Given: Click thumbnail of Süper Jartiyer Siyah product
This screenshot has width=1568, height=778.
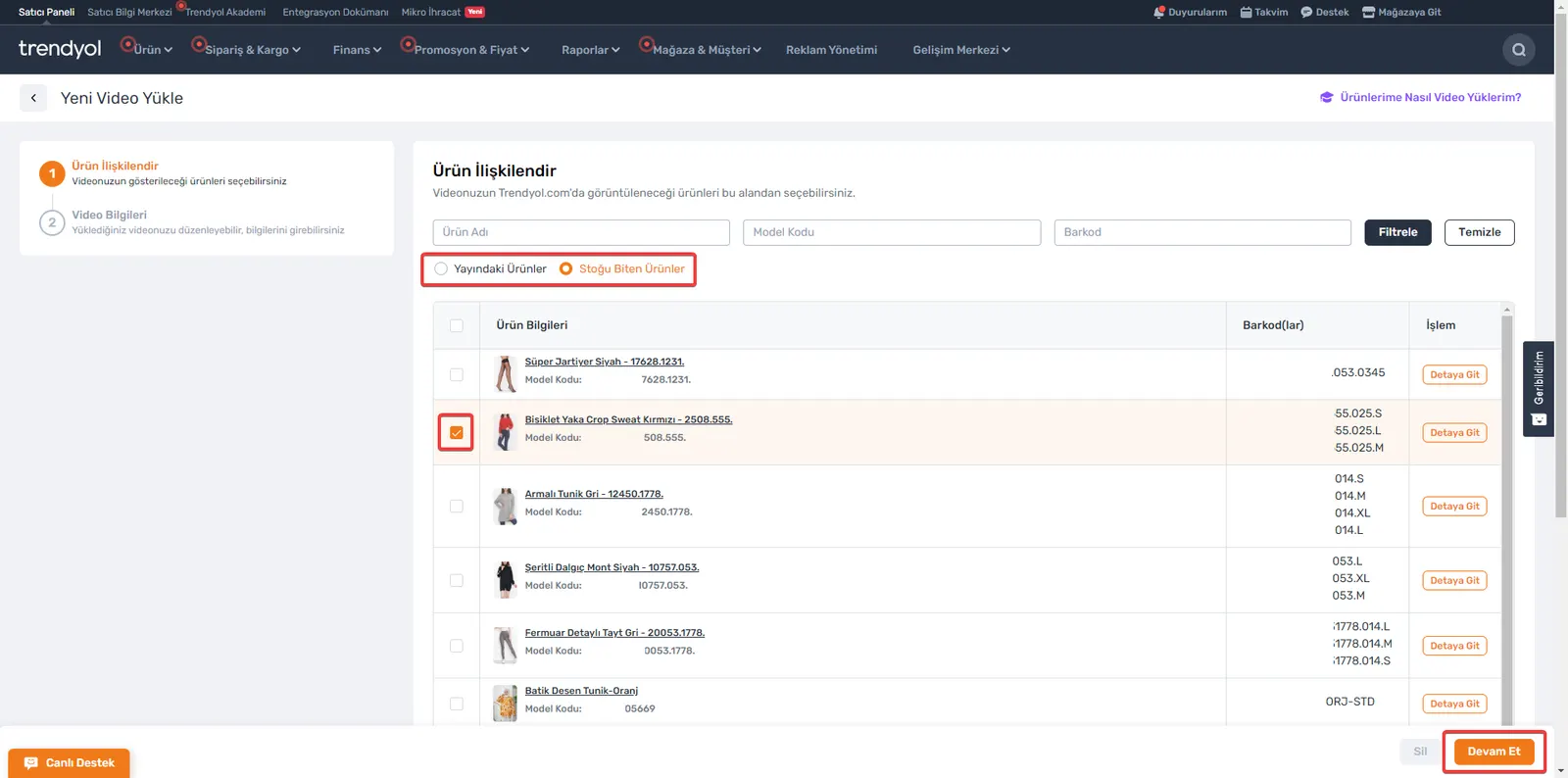Looking at the screenshot, I should 506,374.
